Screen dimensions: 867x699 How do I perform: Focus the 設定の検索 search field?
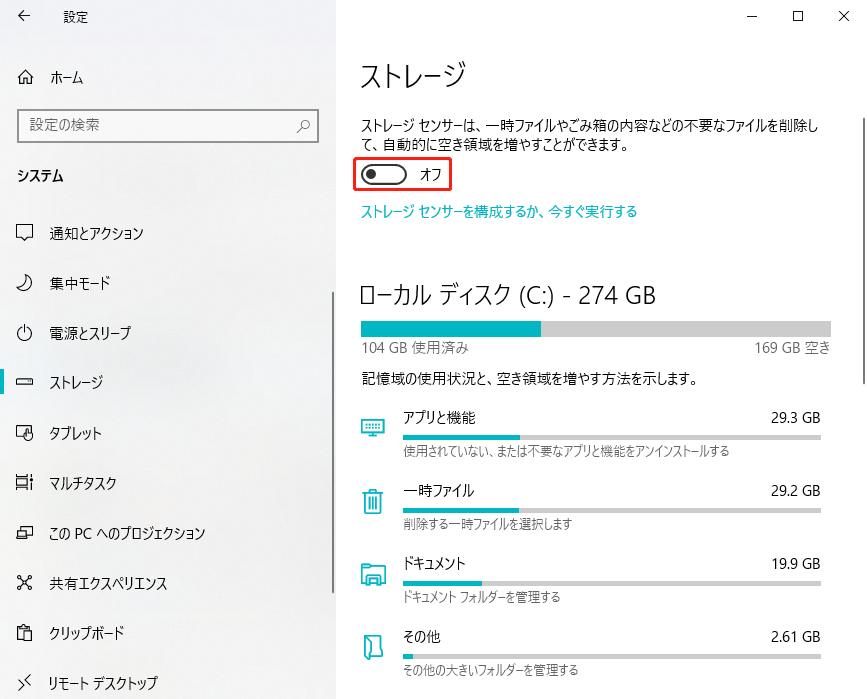tap(155, 126)
